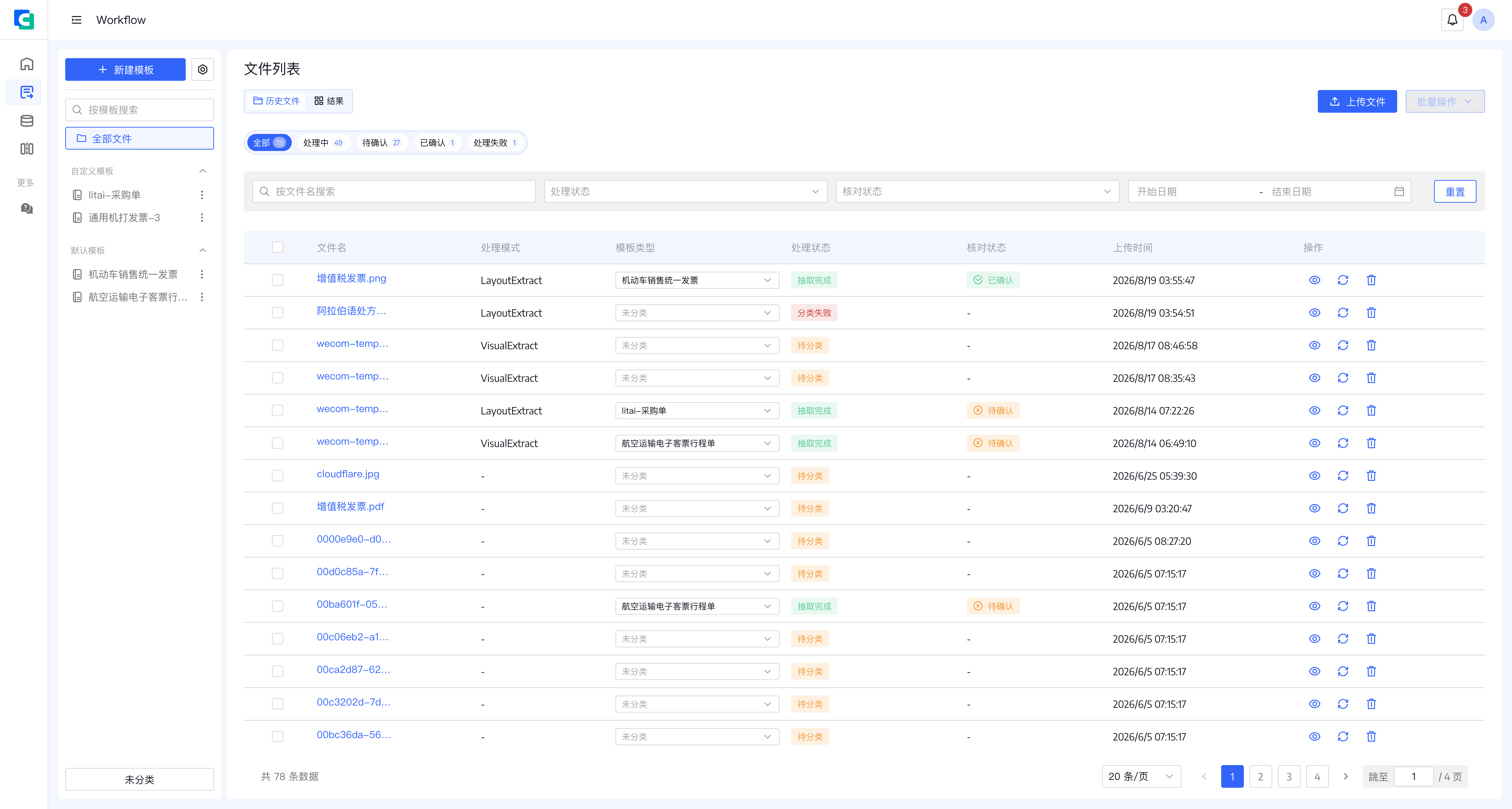The height and width of the screenshot is (809, 1512).
Task: Focus the 按模板搜索 search field
Action: [139, 110]
